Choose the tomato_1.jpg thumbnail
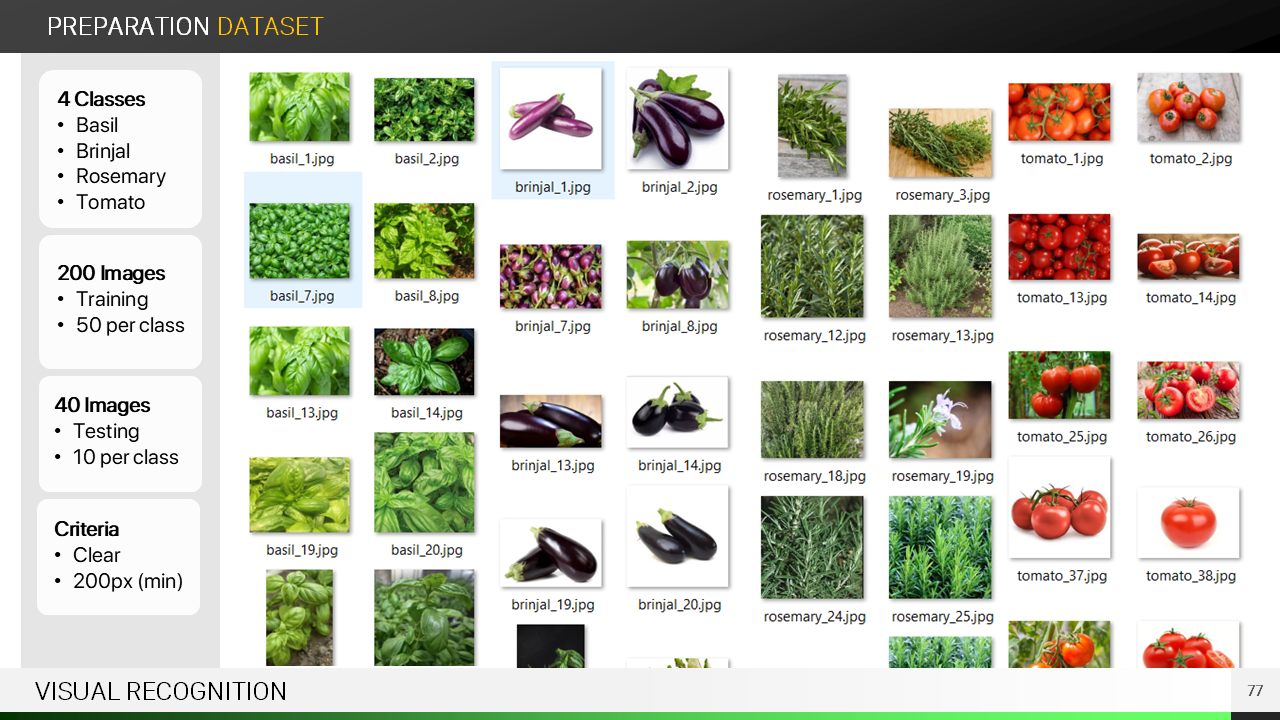The image size is (1280, 720). [1059, 111]
